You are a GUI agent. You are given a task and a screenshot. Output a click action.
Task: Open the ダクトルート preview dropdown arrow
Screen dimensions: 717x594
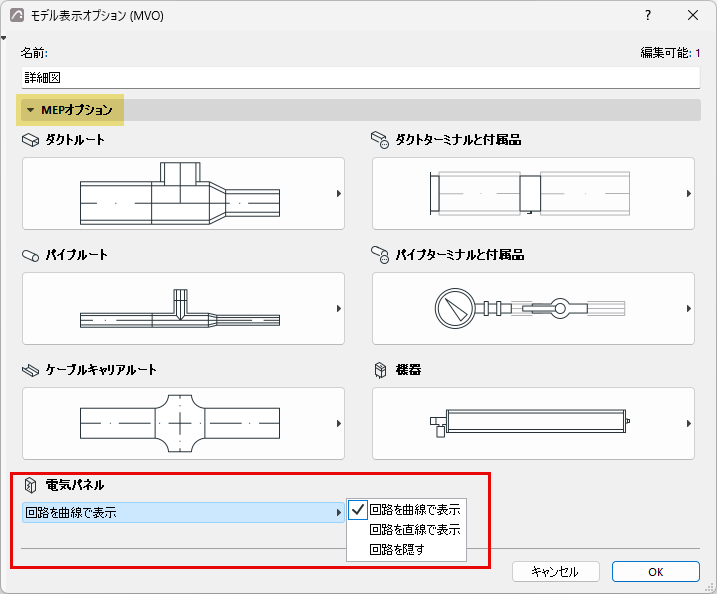[x=339, y=193]
